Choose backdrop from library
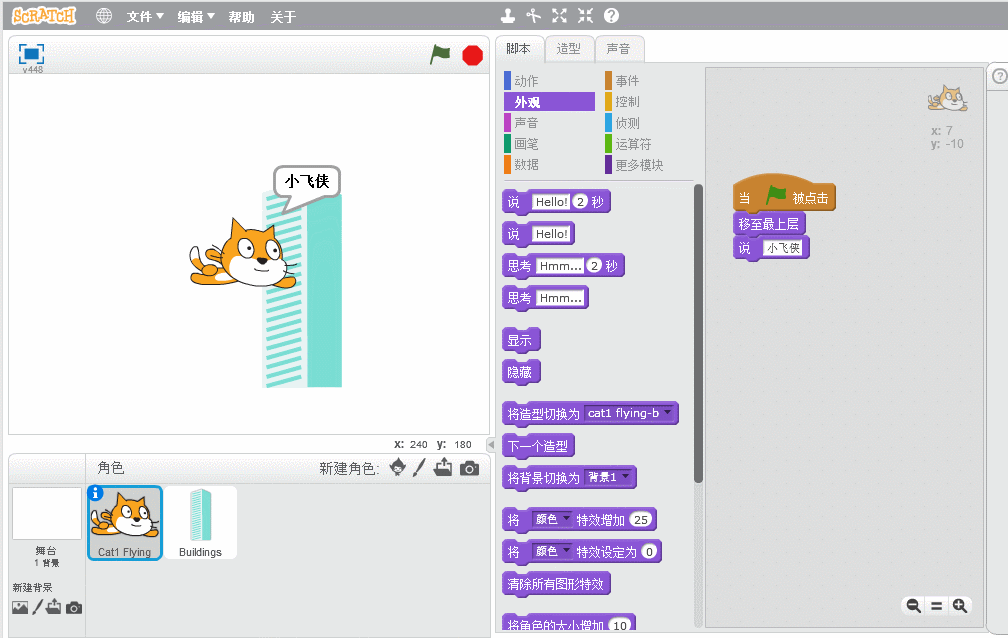 (20, 607)
